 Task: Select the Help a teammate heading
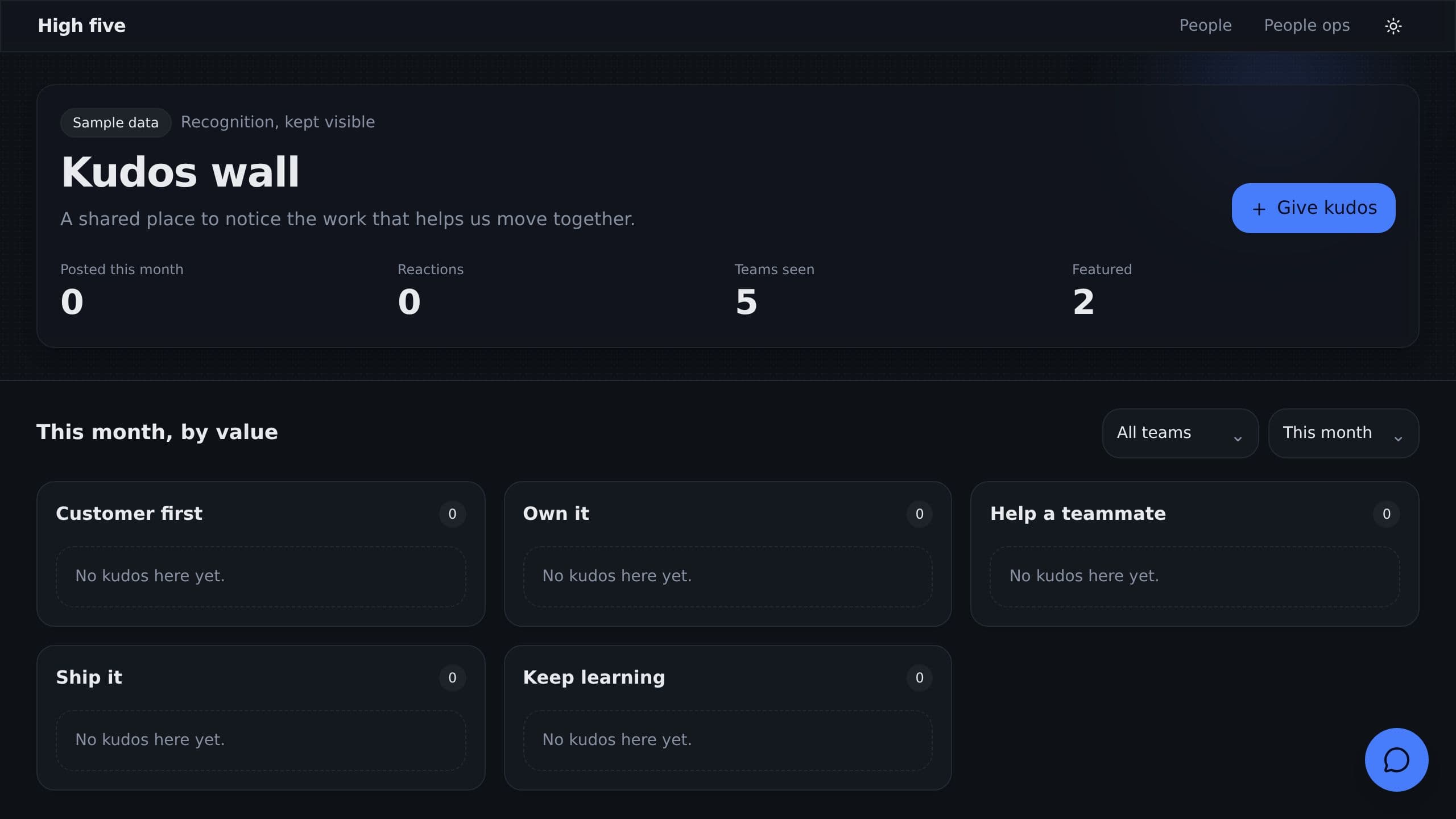[1078, 514]
